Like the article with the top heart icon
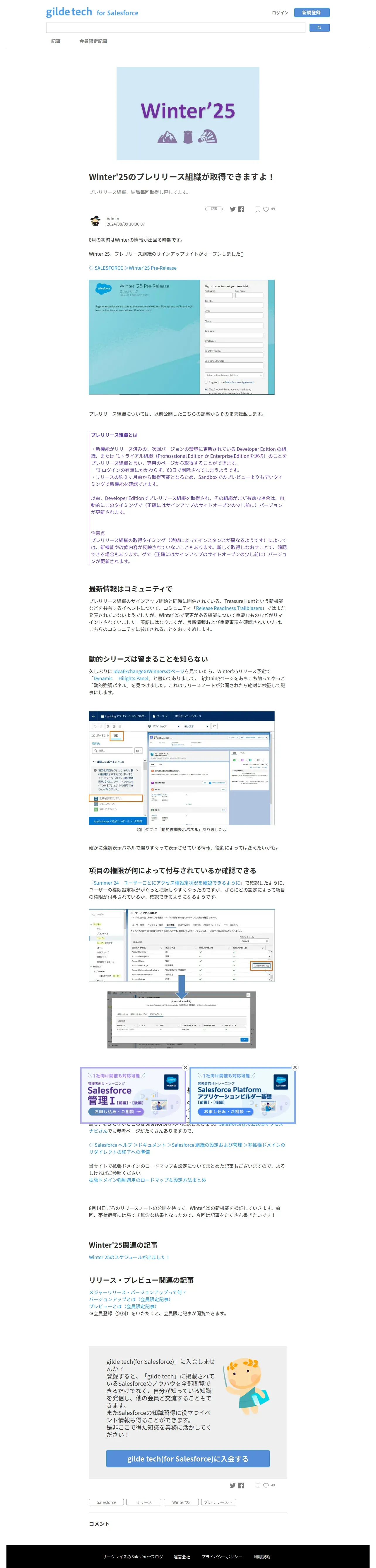Screen dimensions: 376x1568 (x=266, y=209)
